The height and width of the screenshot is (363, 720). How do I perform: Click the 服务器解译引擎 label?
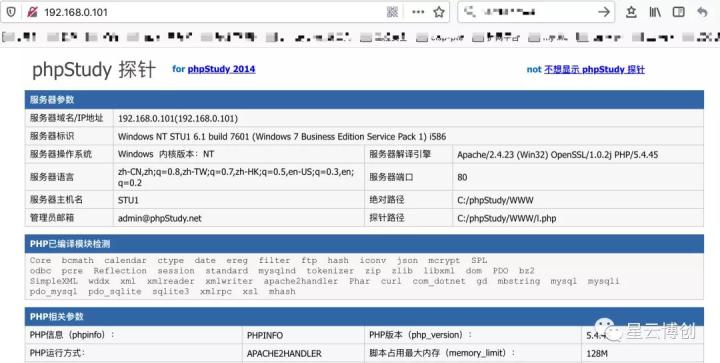click(x=400, y=154)
